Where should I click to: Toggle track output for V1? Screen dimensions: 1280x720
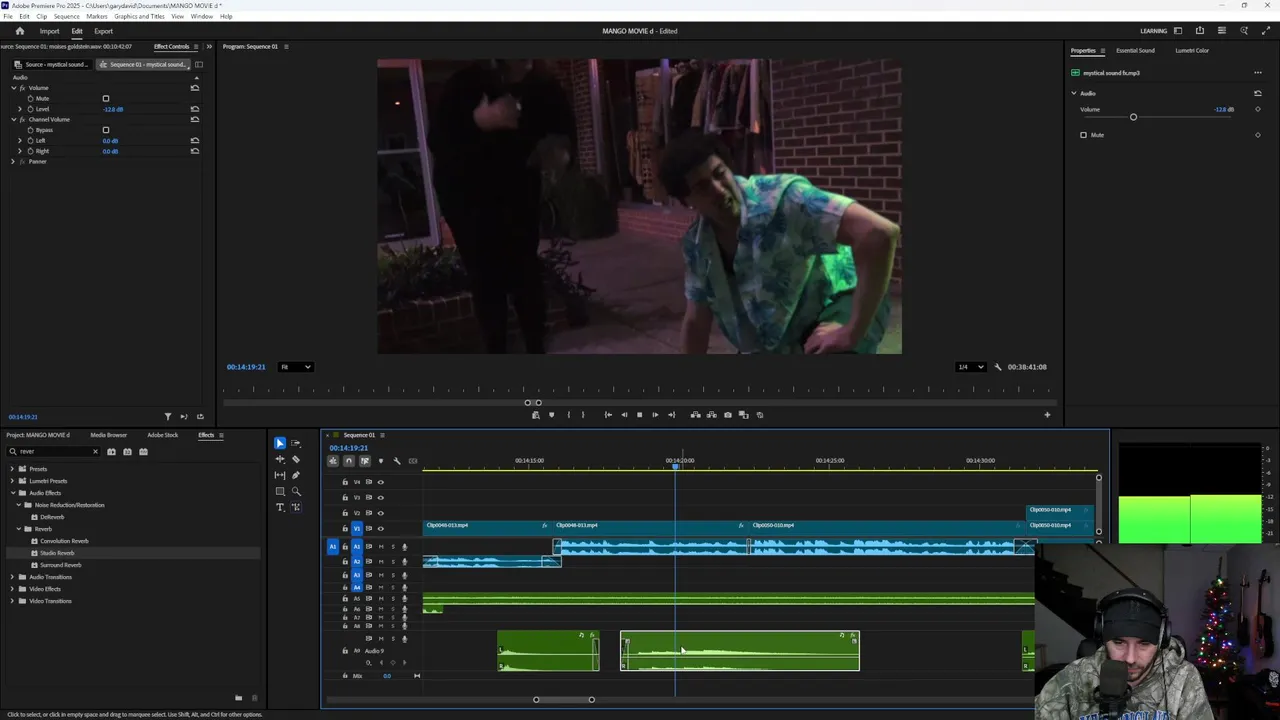point(380,528)
